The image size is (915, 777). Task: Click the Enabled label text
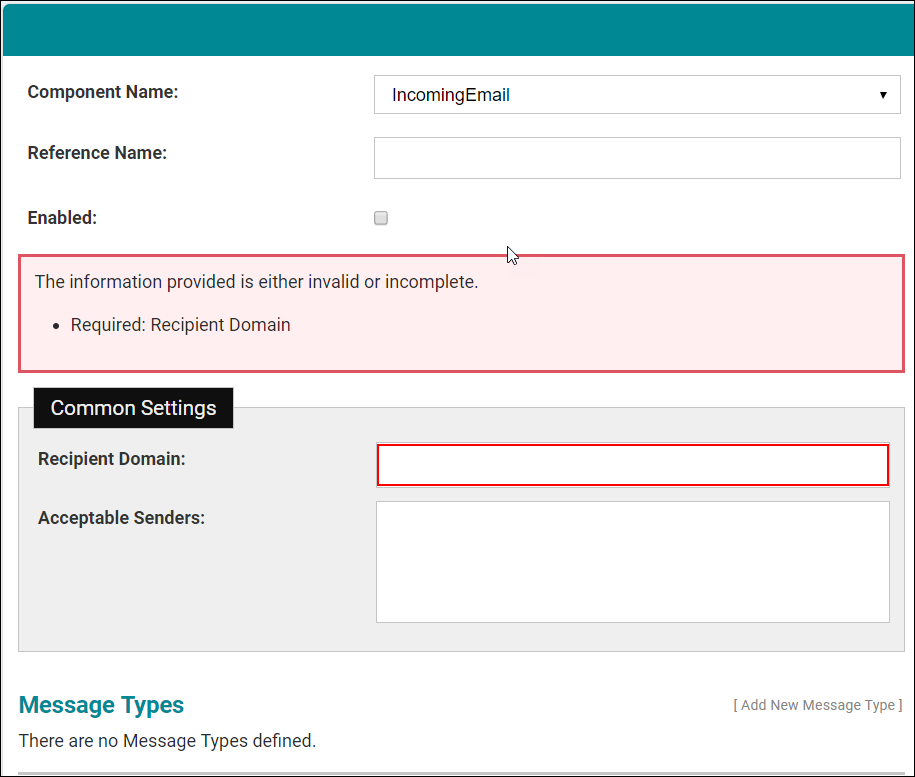tap(62, 218)
